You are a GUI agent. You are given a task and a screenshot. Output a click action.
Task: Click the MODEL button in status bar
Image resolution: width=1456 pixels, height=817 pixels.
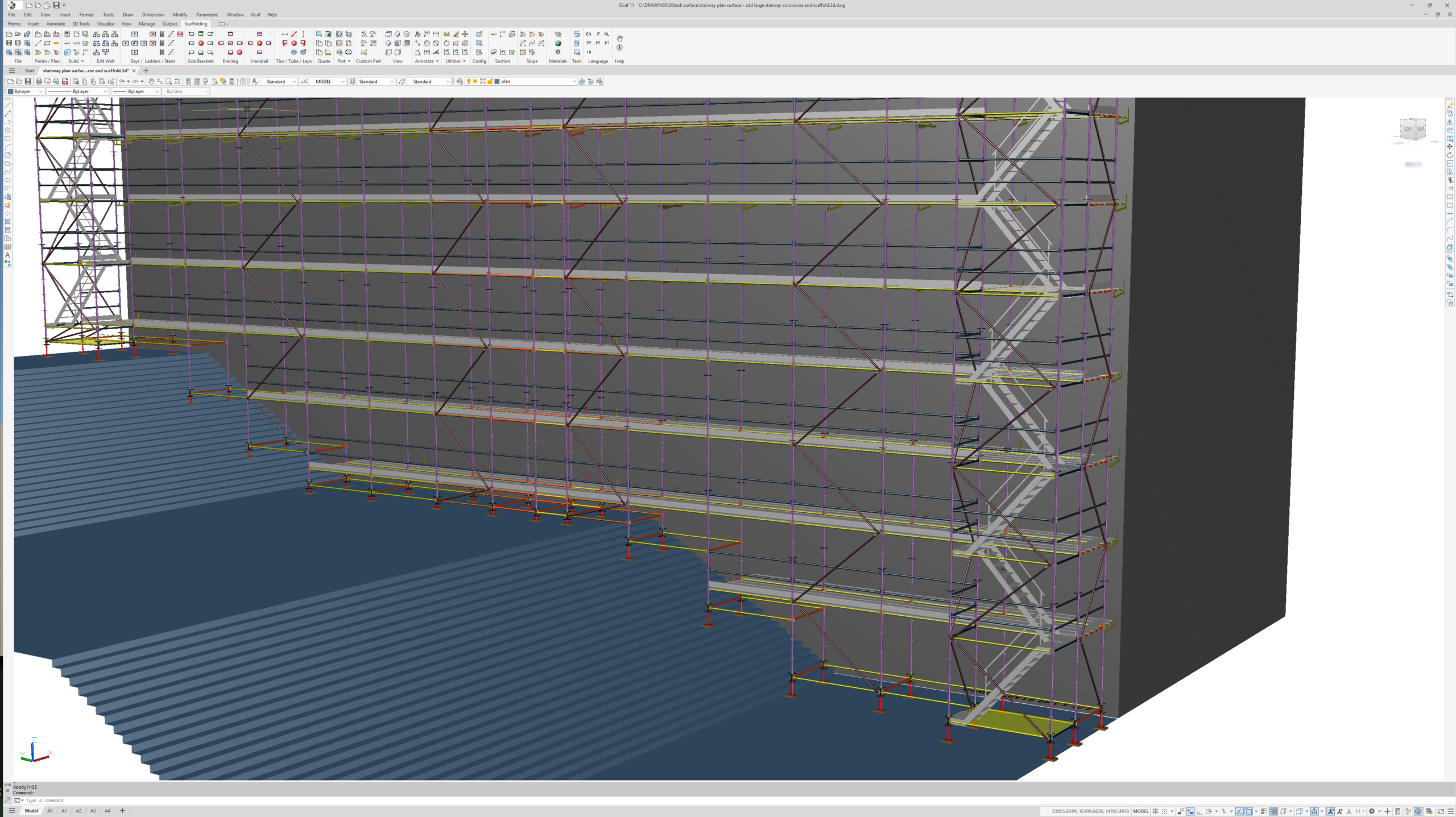[1140, 811]
